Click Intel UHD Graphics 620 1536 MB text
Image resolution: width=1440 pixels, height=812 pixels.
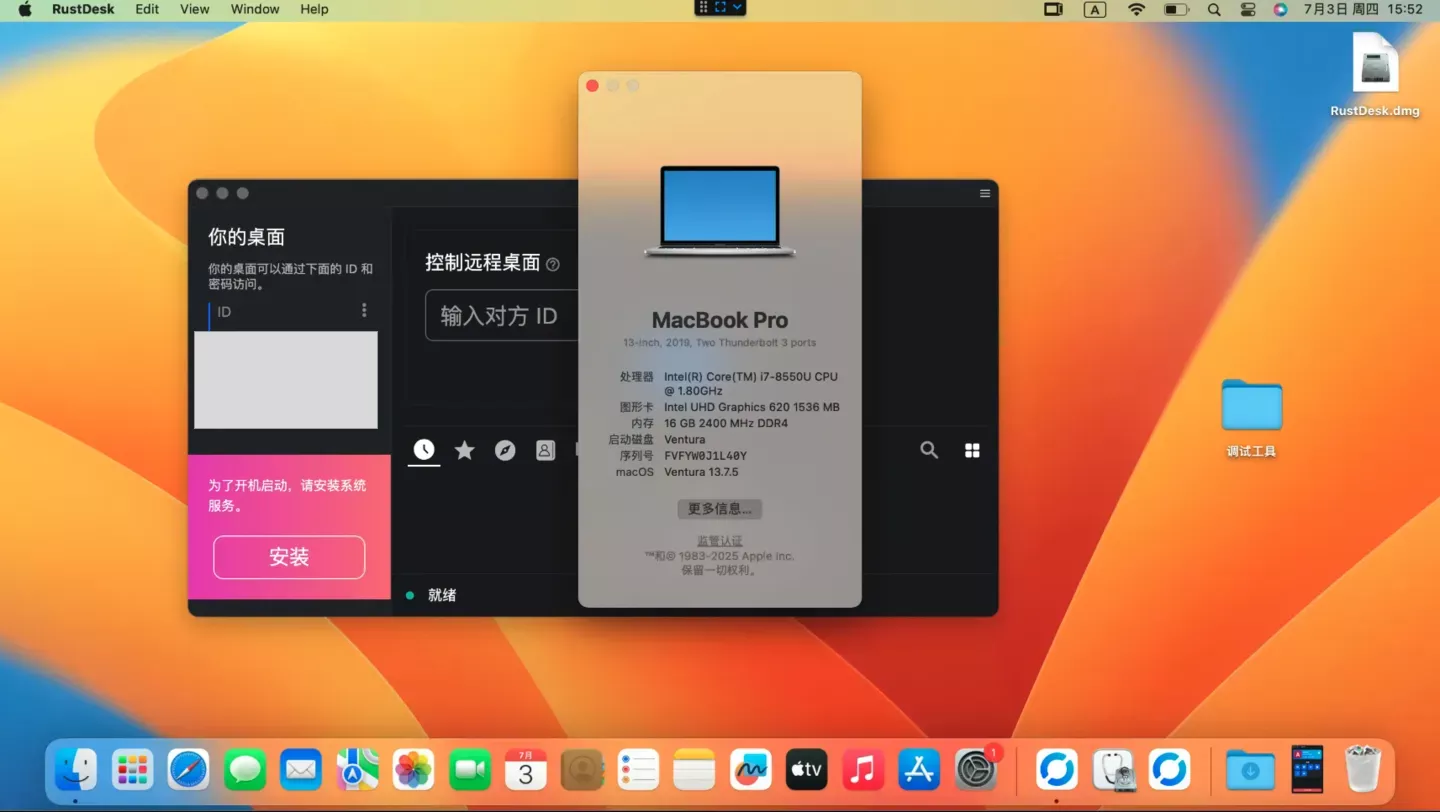point(752,408)
